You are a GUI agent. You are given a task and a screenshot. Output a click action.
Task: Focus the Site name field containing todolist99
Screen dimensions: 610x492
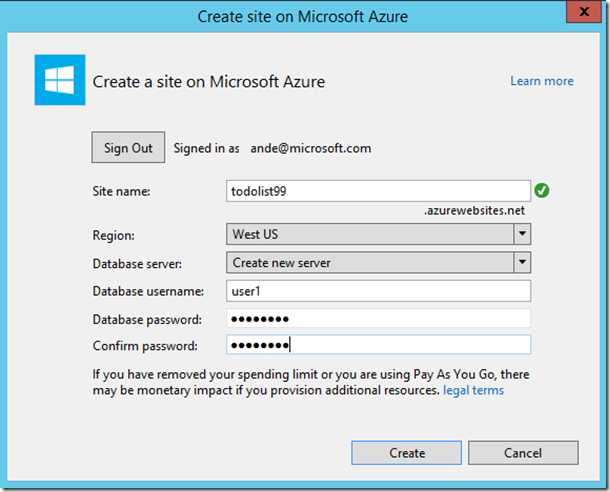point(378,191)
